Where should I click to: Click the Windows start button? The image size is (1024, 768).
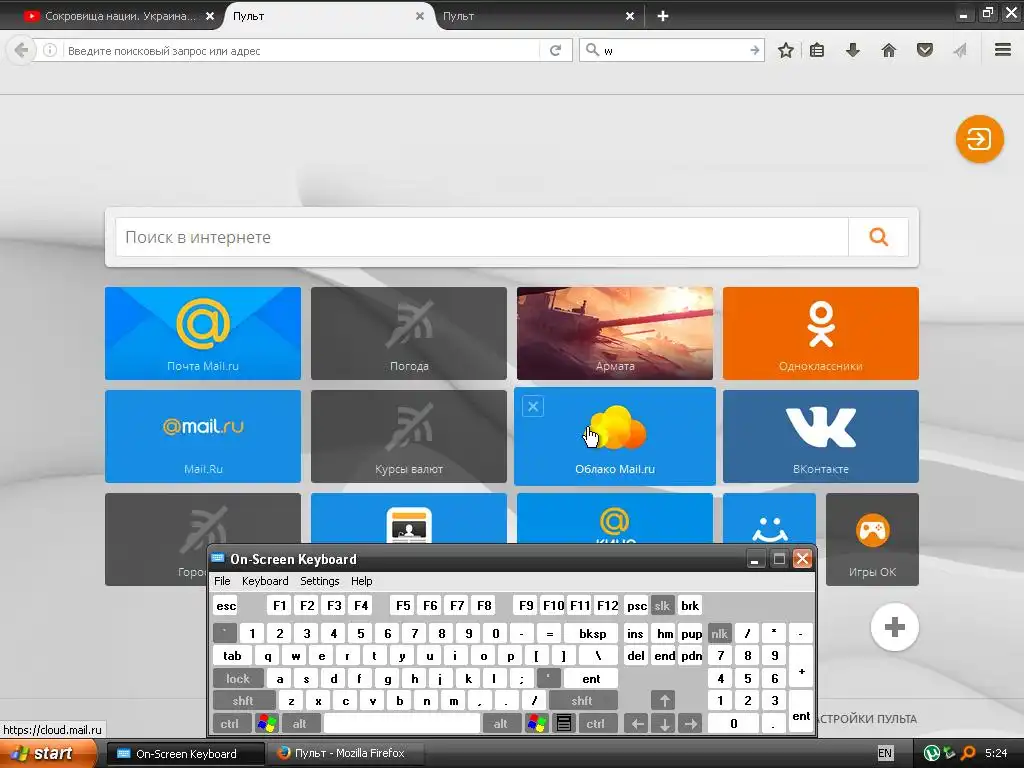pos(49,754)
